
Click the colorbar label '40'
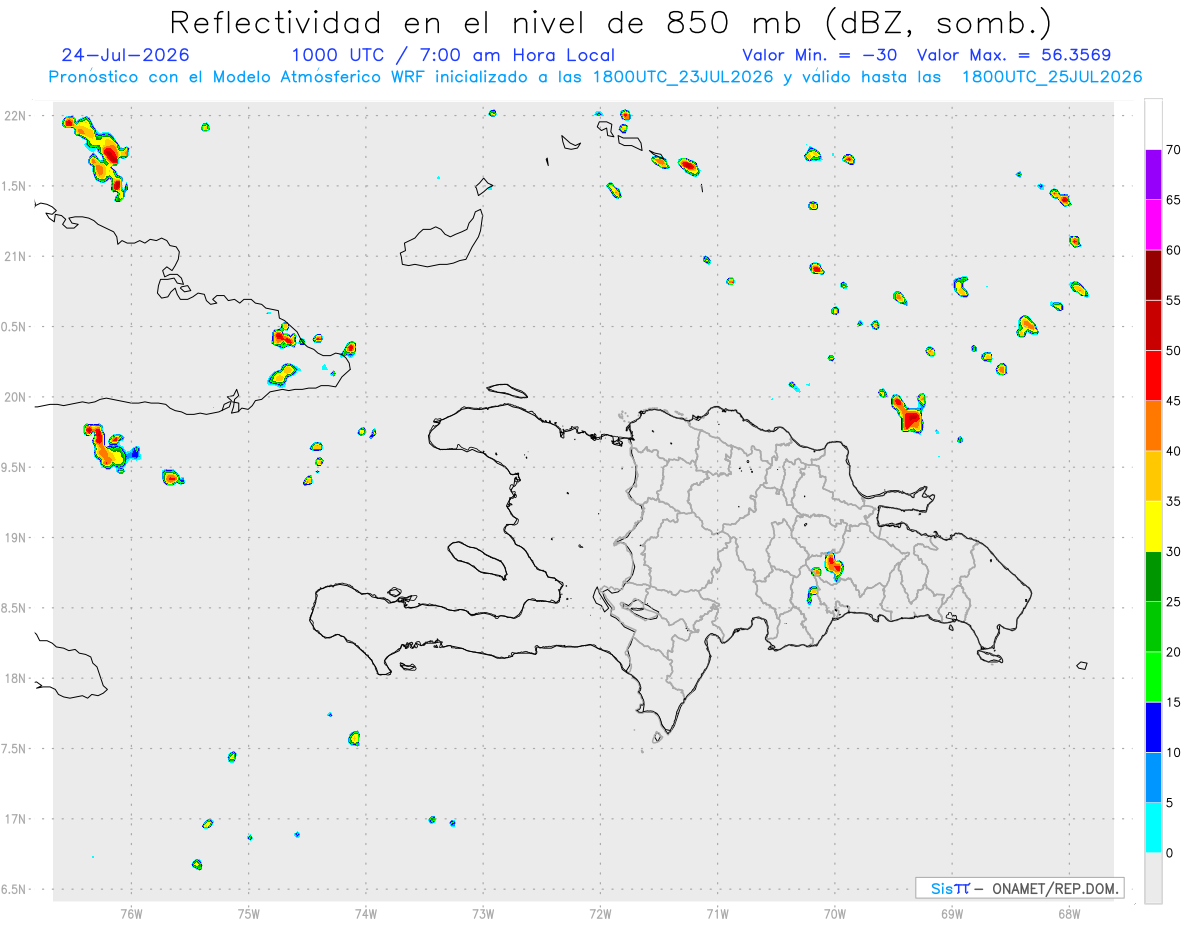pyautogui.click(x=1174, y=451)
